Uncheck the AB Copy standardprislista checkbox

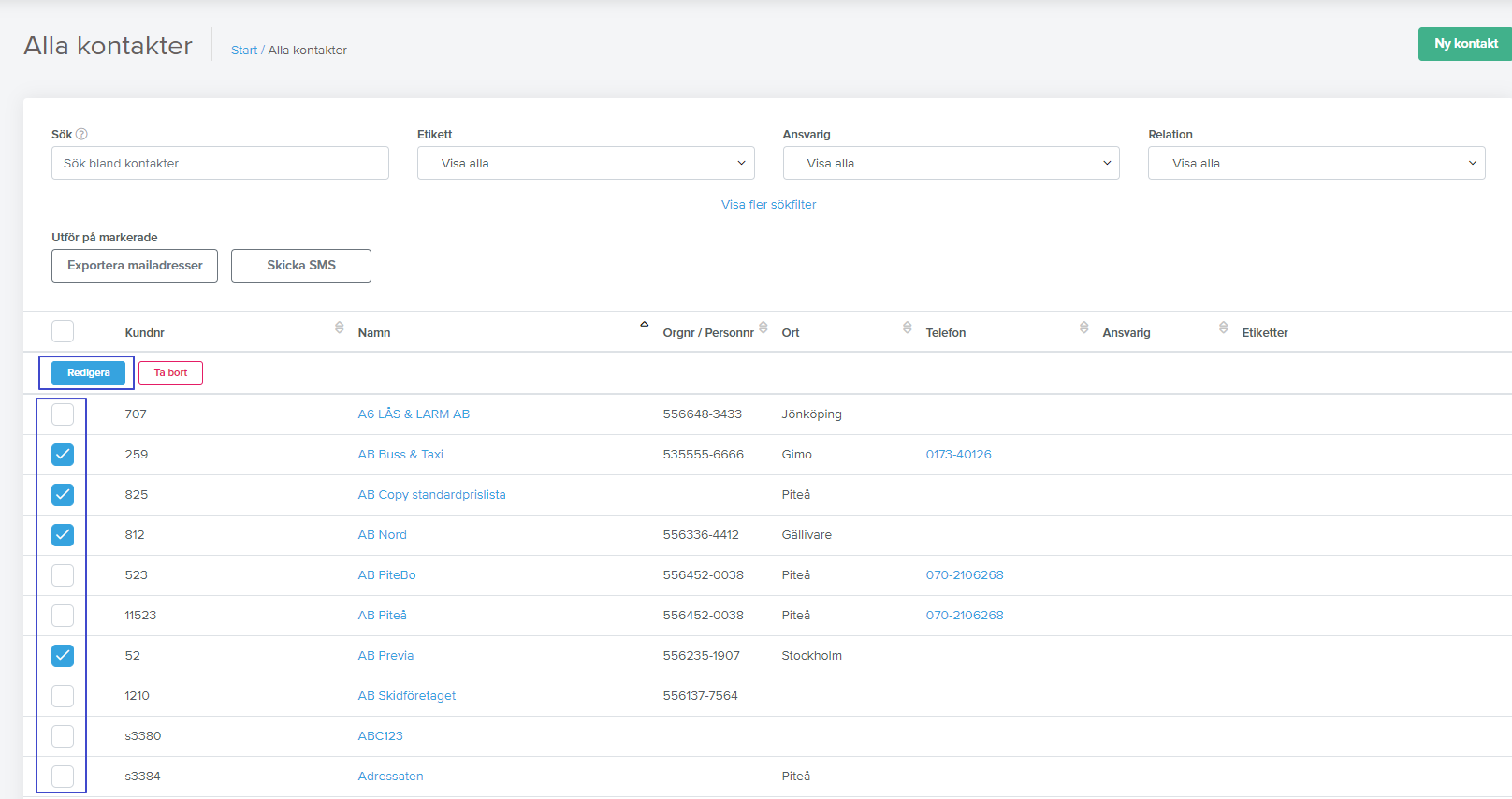(63, 495)
